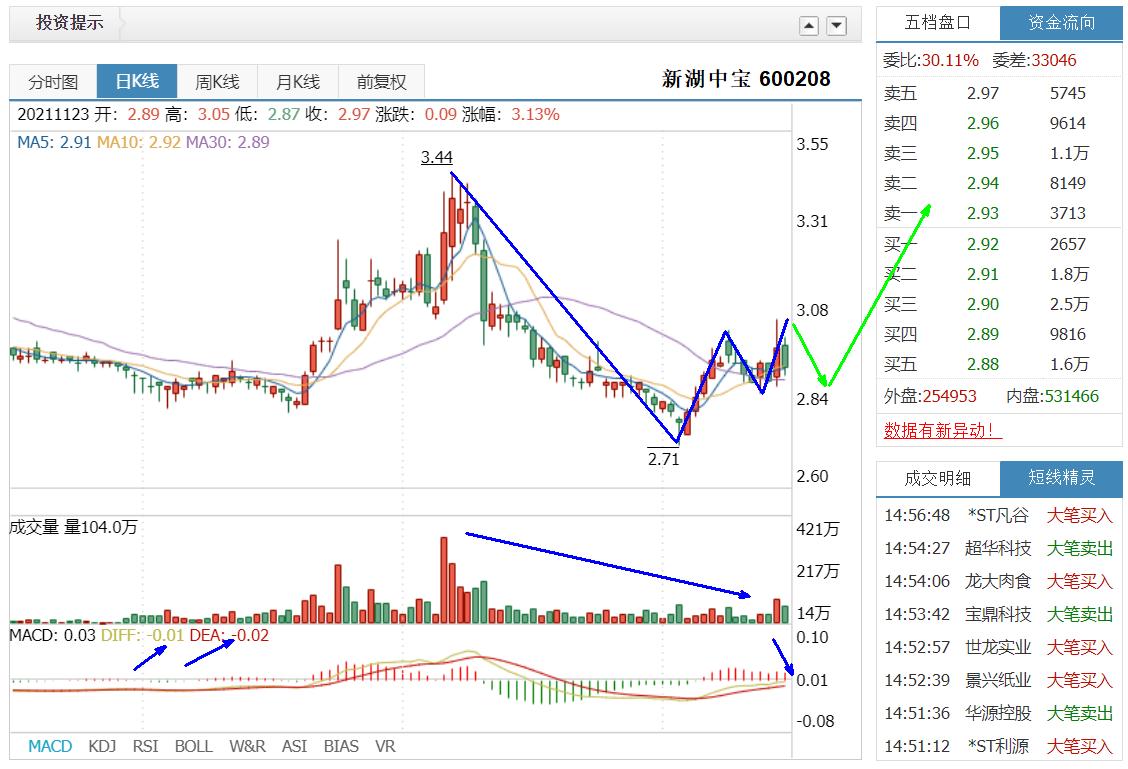Click the tallest red volume bar
1128x769 pixels.
point(444,580)
